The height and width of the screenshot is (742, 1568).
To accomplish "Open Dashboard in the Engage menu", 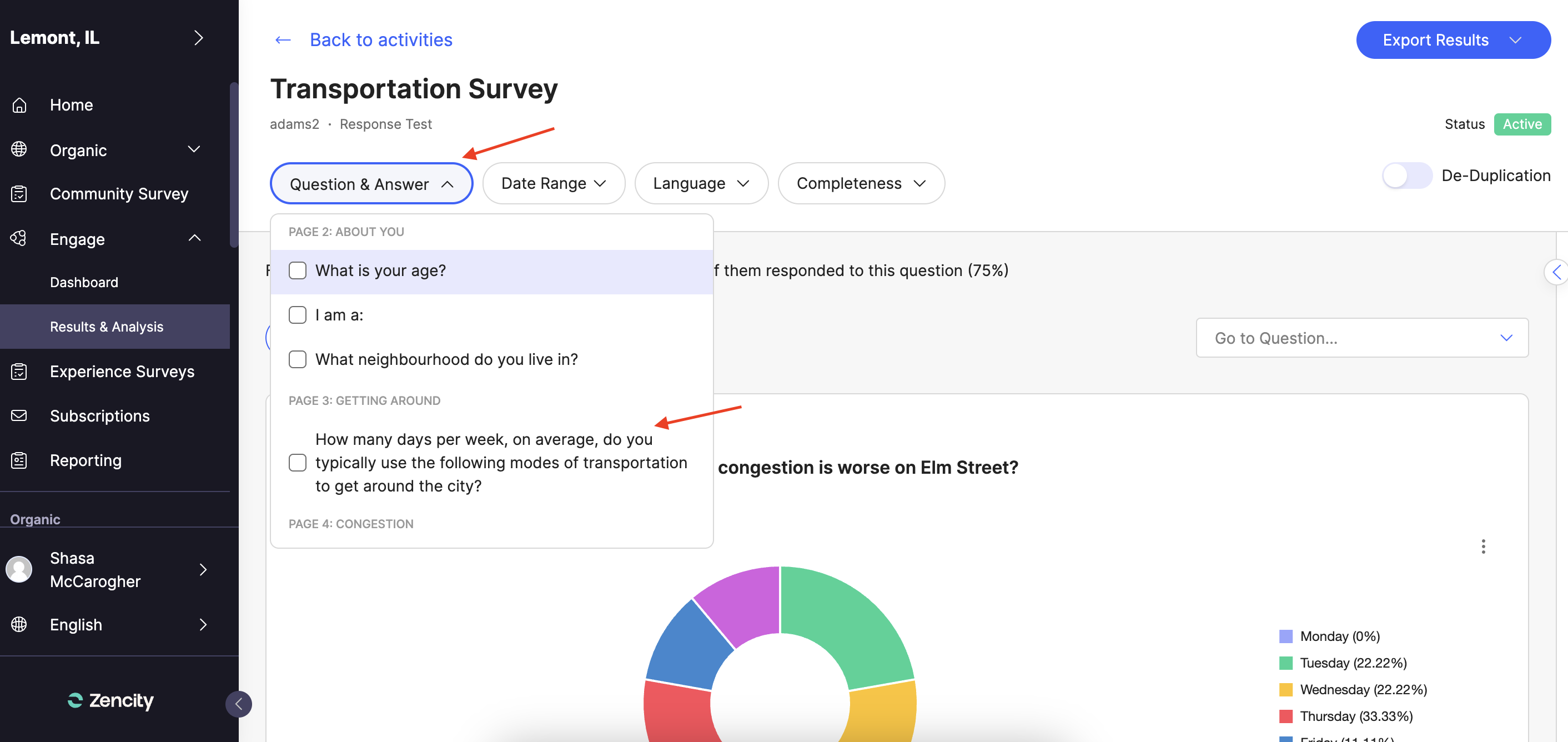I will (x=84, y=283).
